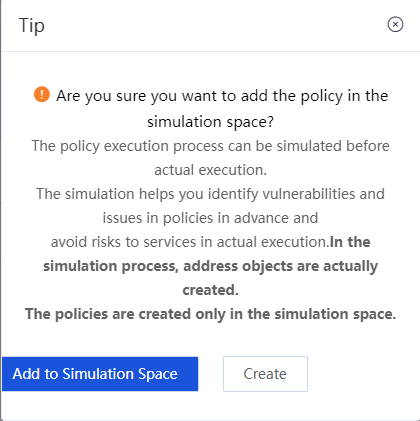The image size is (420, 421).
Task: Close the Tip dialog with the X icon
Action: (395, 25)
